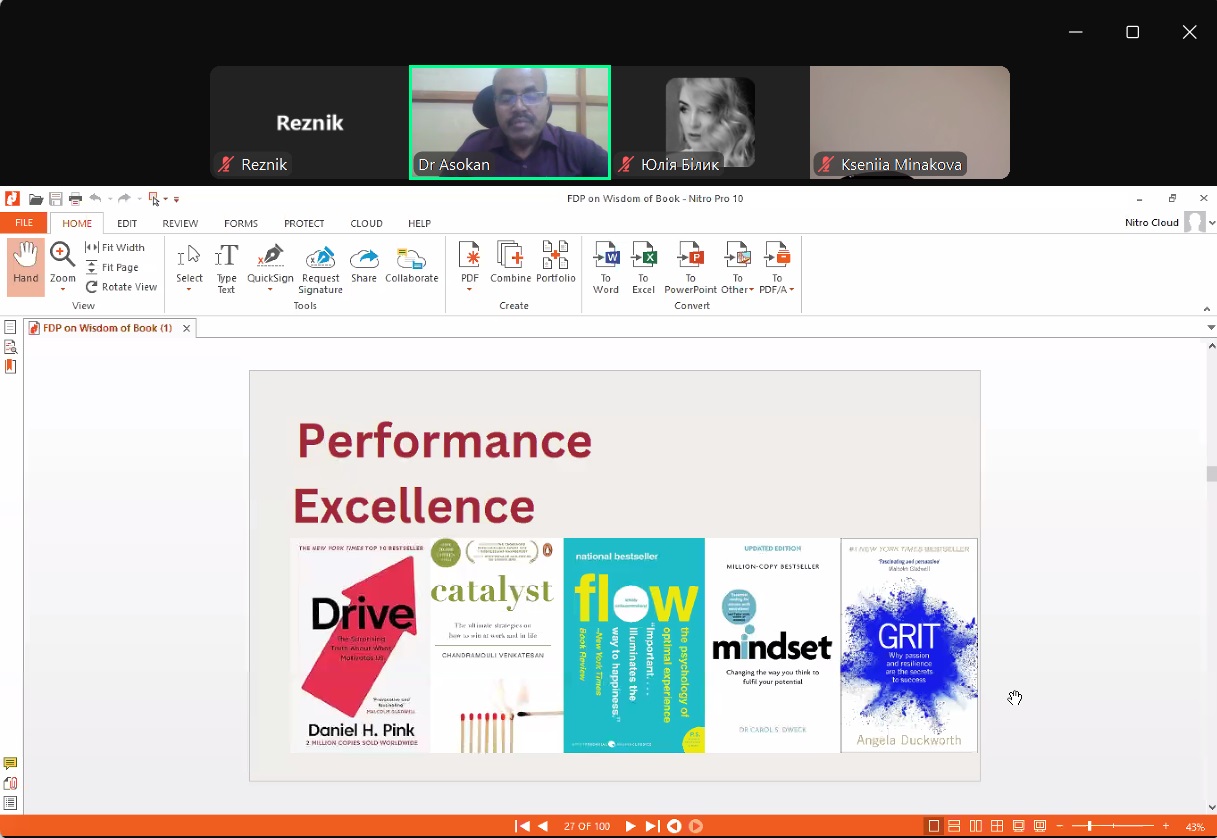Screen dimensions: 1217x838
Task: Open the Bookmarks pane in left sidebar
Action: tap(10, 367)
